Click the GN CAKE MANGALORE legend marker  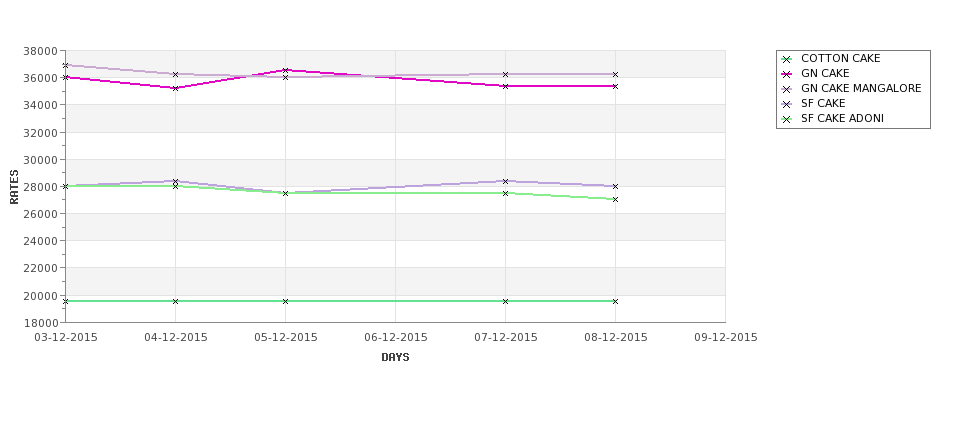(787, 89)
